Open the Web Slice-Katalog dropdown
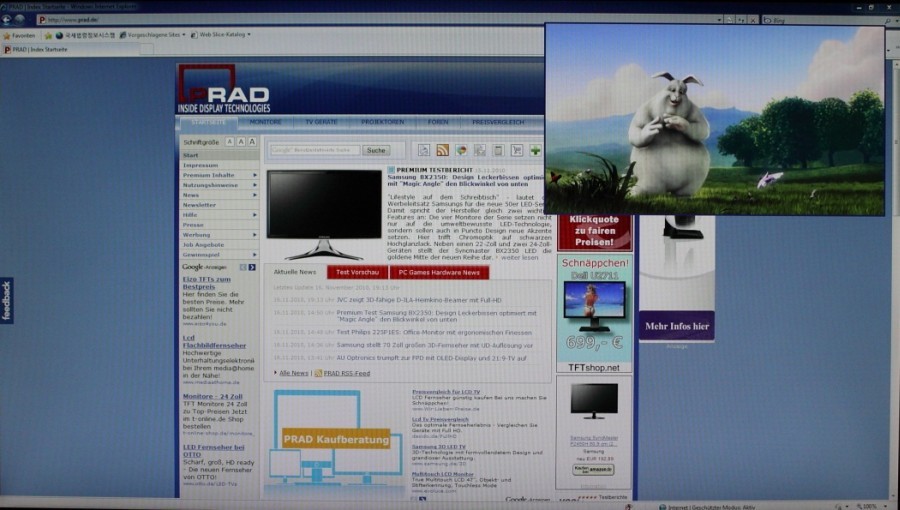This screenshot has width=900, height=510. pos(221,34)
